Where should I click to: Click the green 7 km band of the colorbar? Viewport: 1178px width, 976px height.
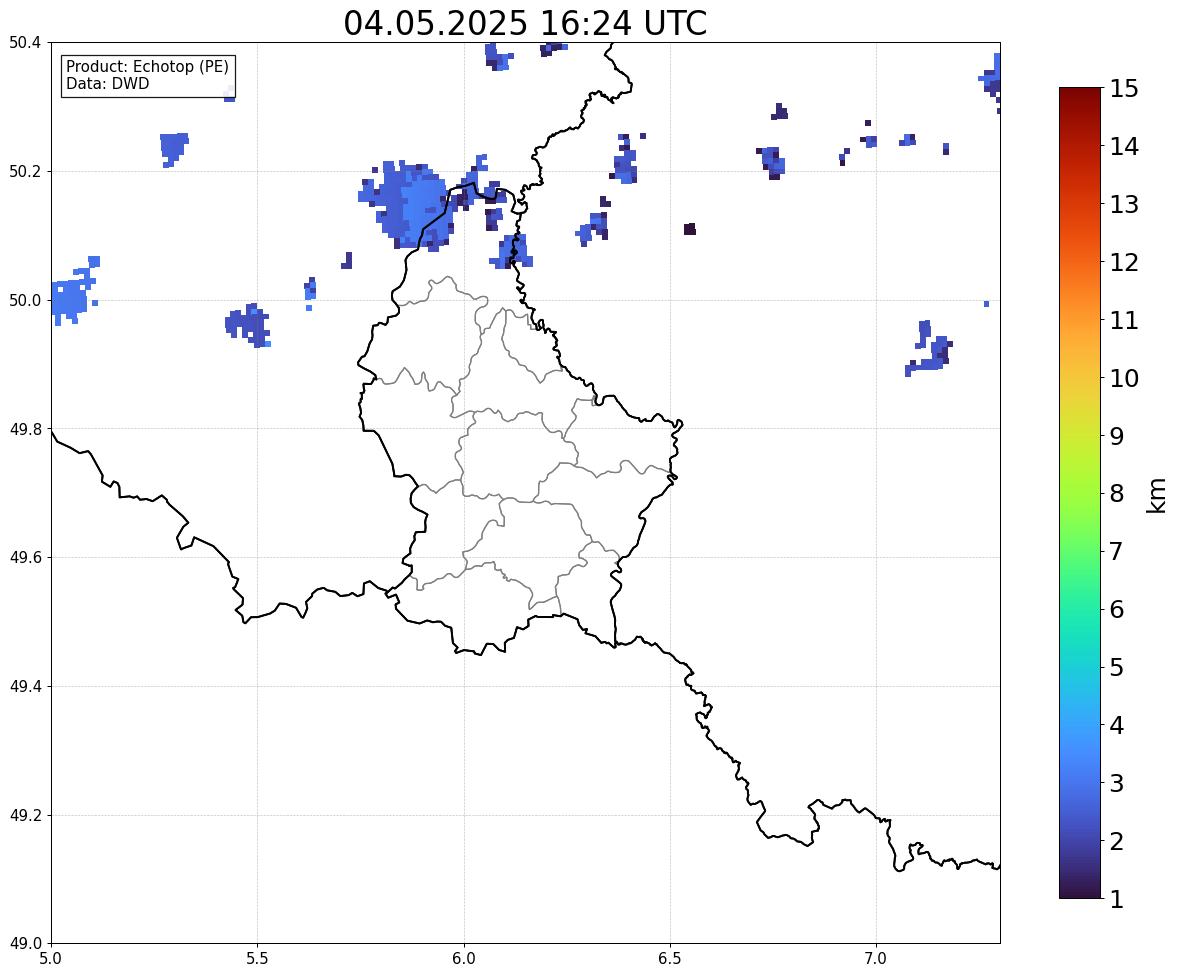point(1080,551)
